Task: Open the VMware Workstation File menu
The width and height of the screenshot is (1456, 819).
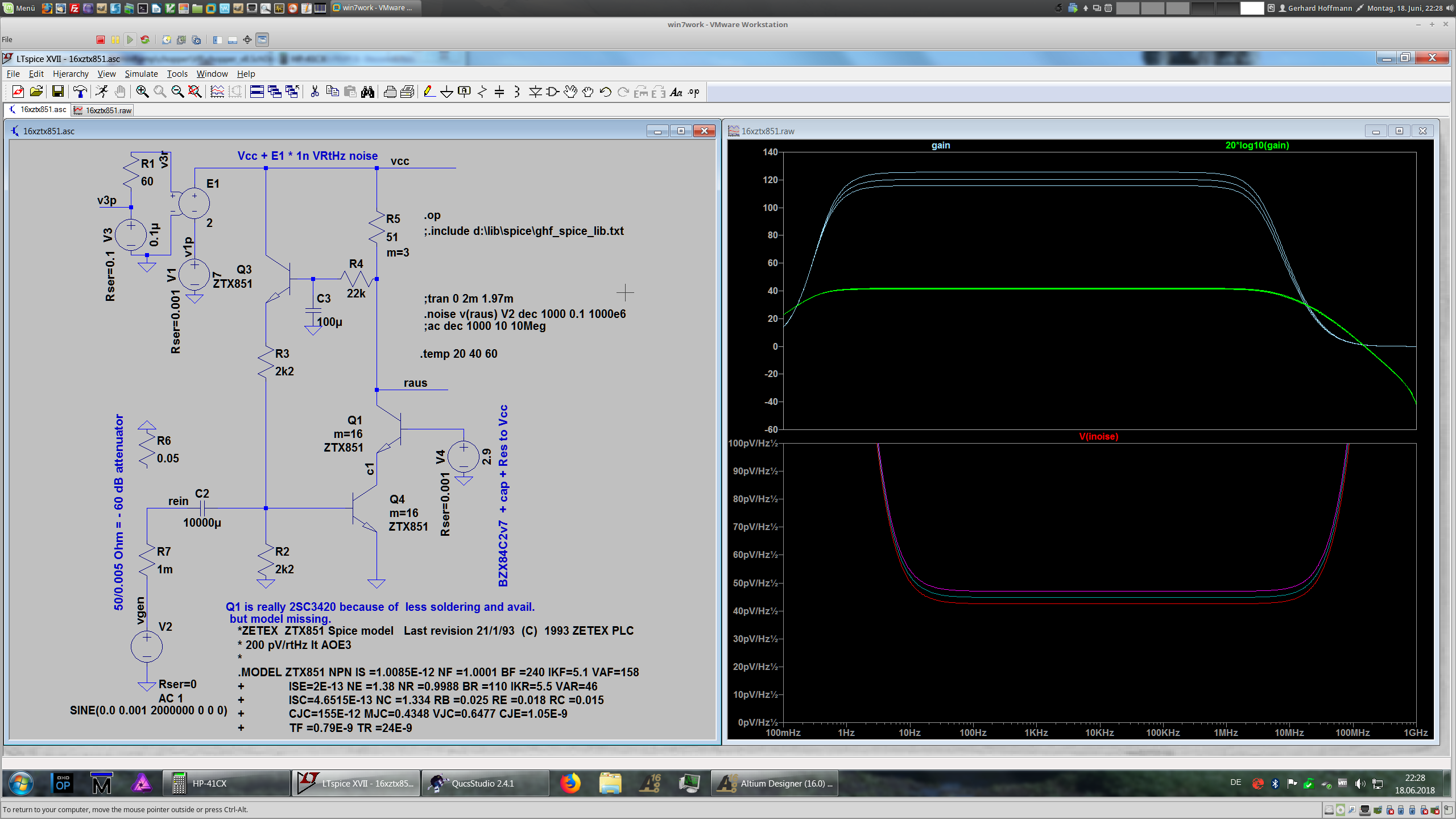Action: click(x=7, y=40)
